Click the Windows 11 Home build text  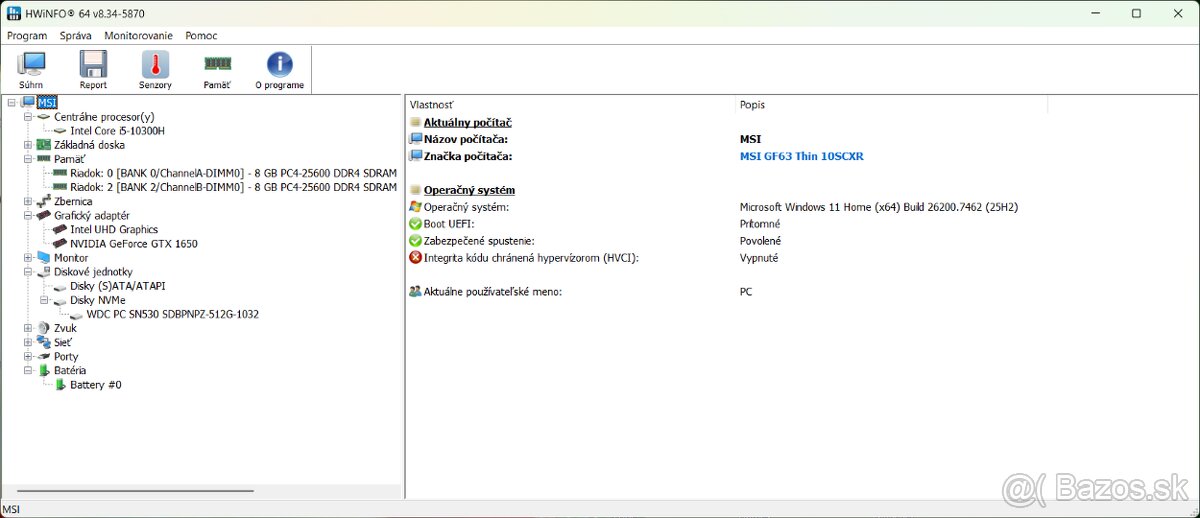click(879, 207)
